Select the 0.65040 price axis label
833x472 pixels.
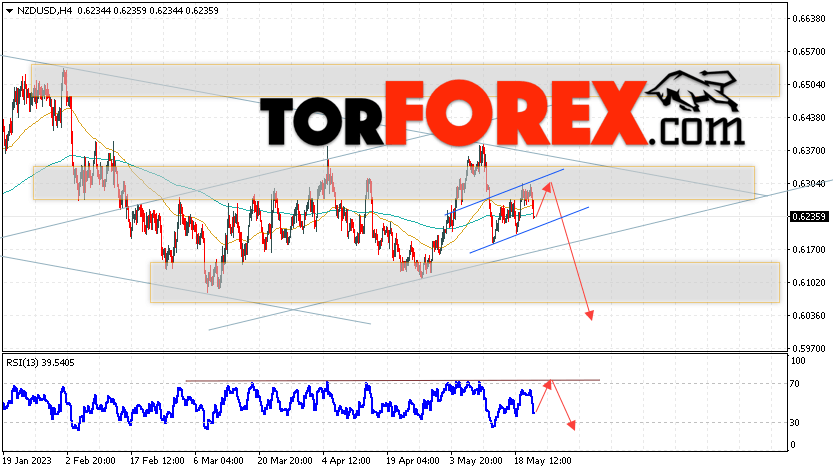coord(809,85)
